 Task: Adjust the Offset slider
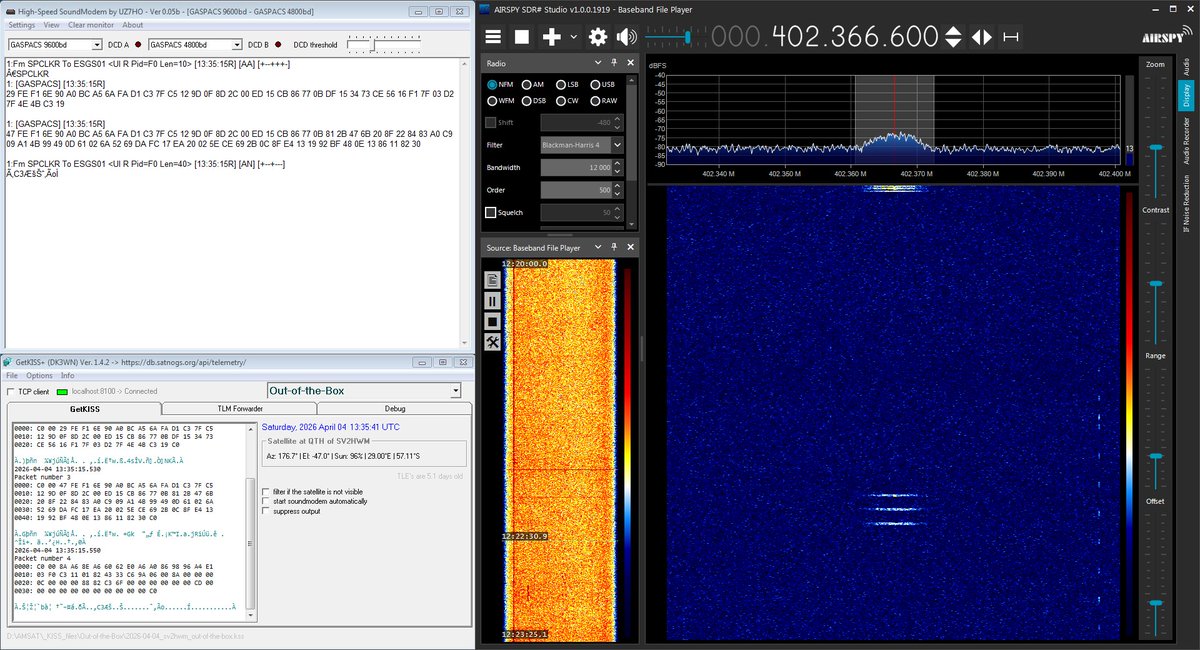1155,603
